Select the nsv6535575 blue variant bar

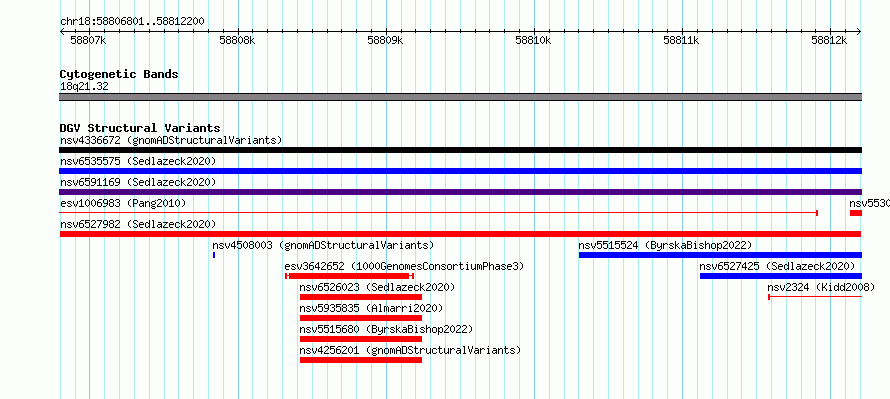[460, 171]
